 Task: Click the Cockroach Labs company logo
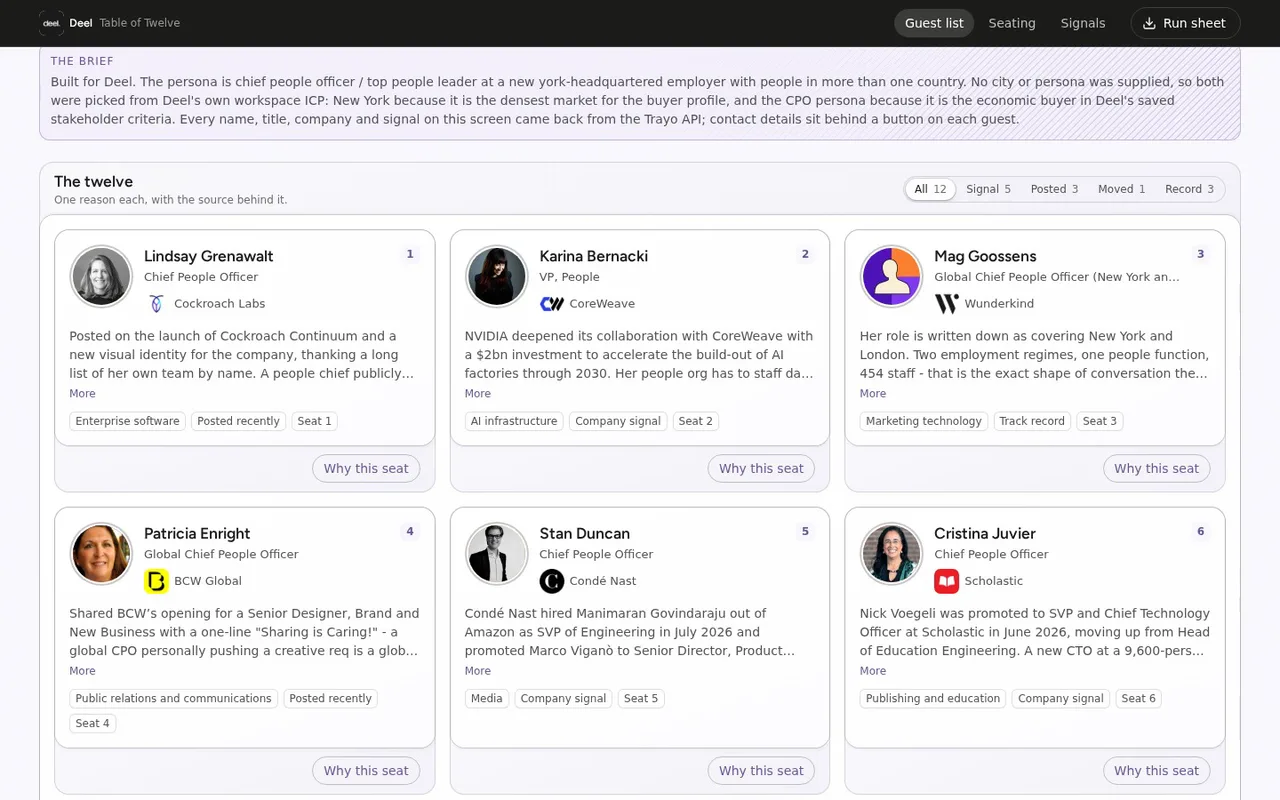156,303
